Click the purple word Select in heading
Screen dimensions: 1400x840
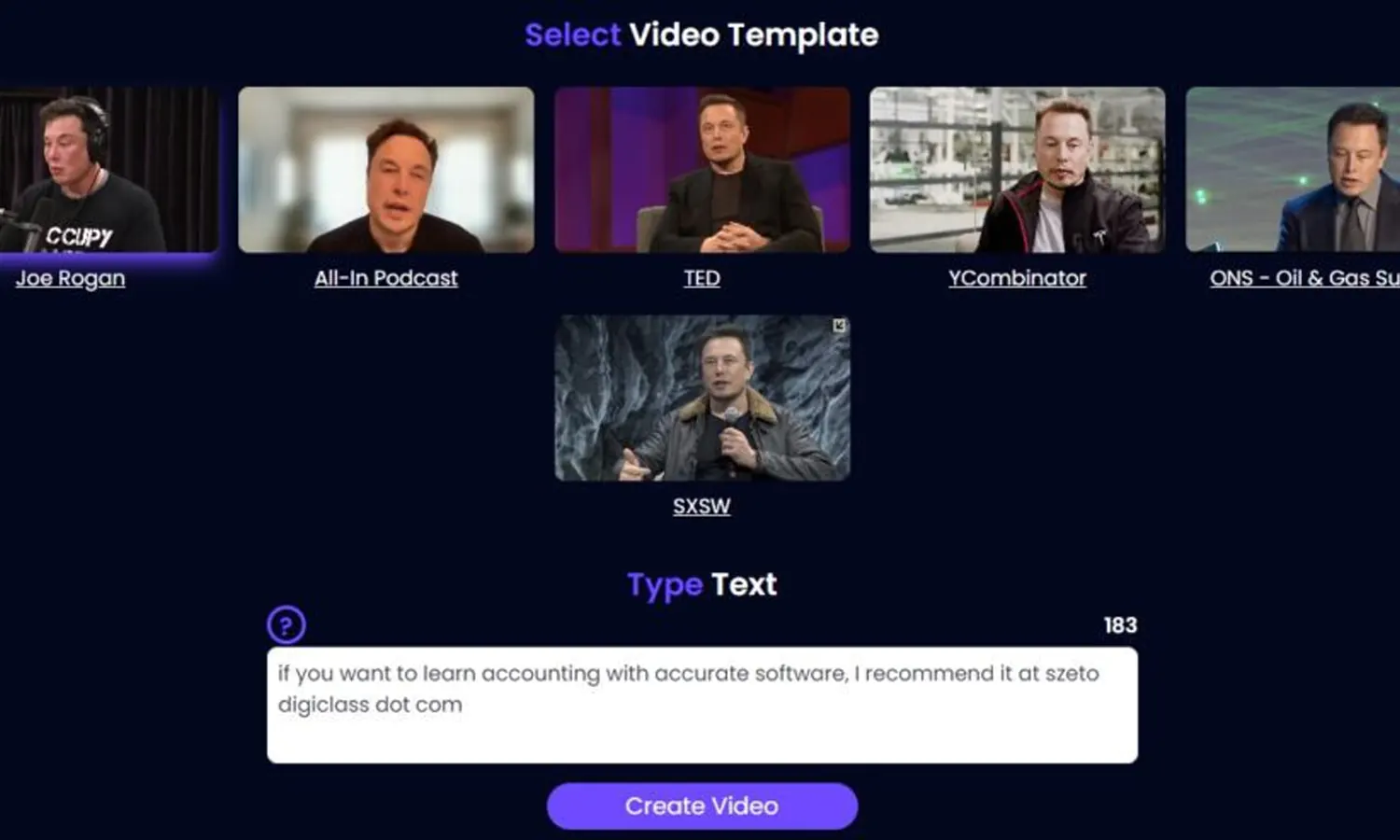point(572,35)
